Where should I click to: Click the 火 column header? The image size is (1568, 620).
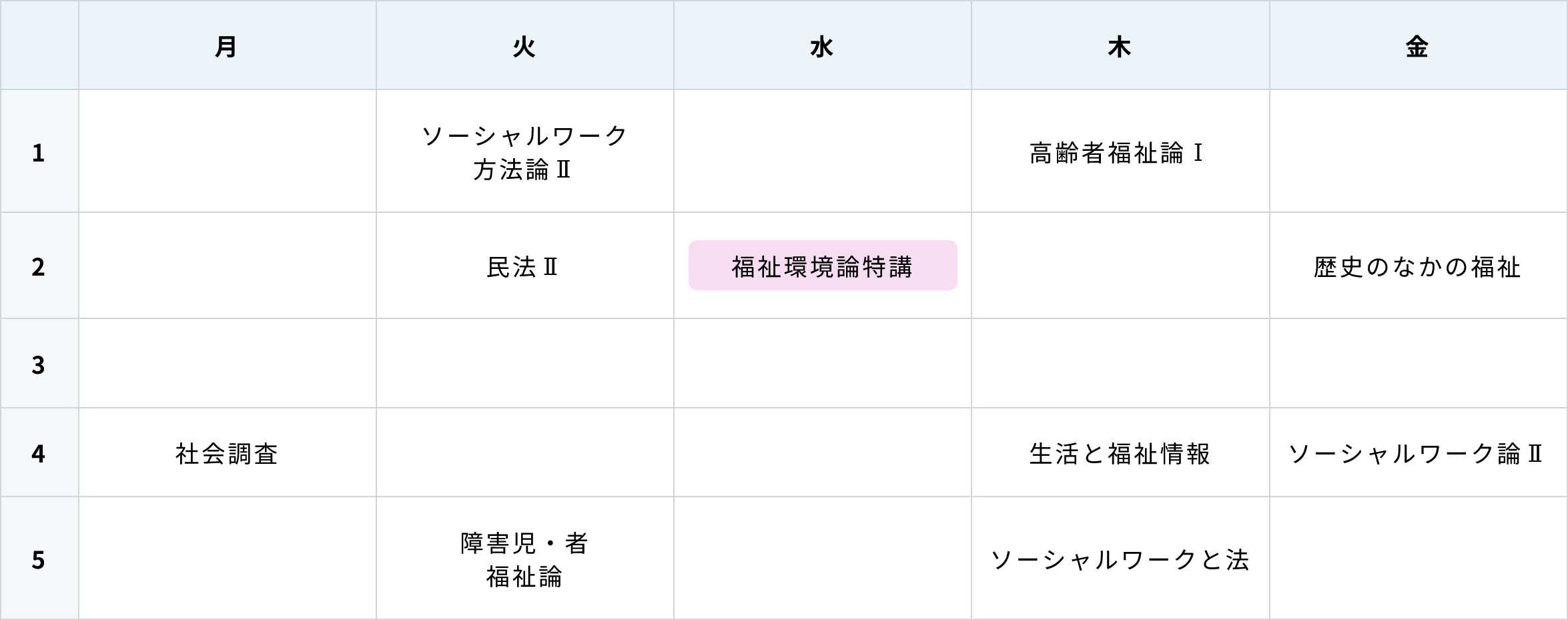pyautogui.click(x=525, y=45)
